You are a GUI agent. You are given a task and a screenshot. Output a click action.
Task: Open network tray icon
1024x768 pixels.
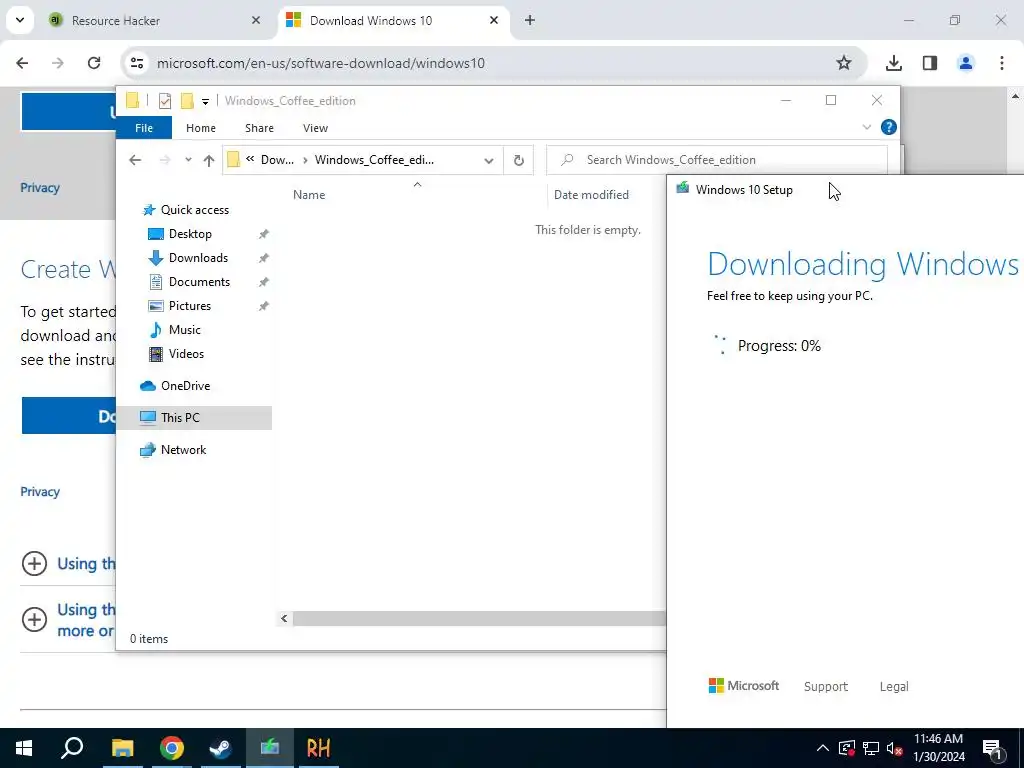[x=871, y=748]
